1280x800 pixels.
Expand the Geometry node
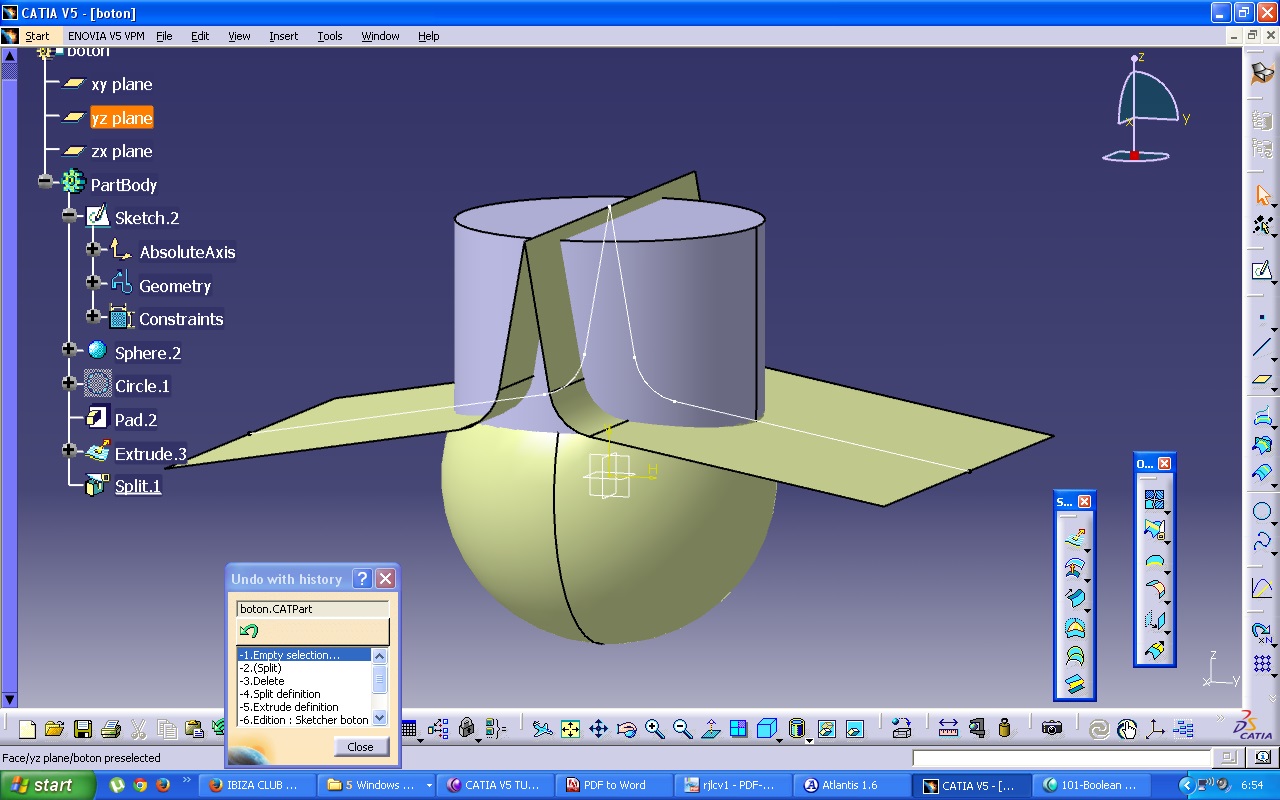[93, 283]
